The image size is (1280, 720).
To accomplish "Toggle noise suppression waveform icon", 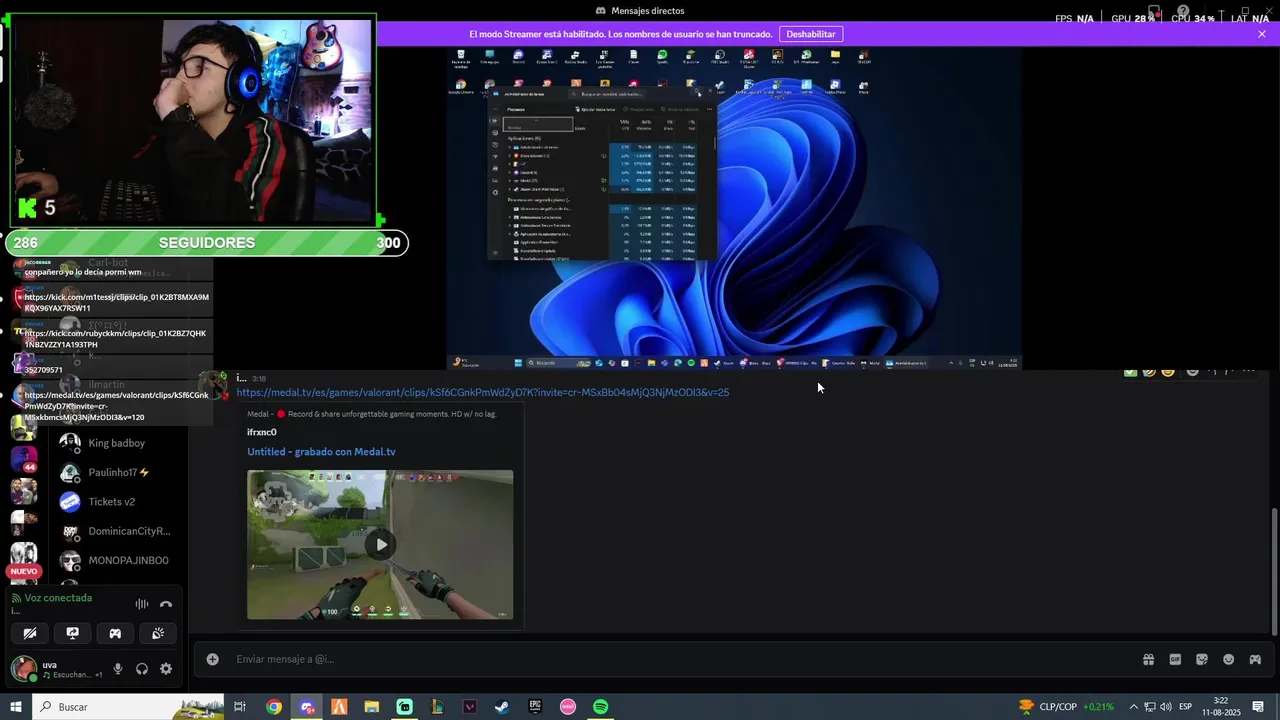I will [142, 604].
